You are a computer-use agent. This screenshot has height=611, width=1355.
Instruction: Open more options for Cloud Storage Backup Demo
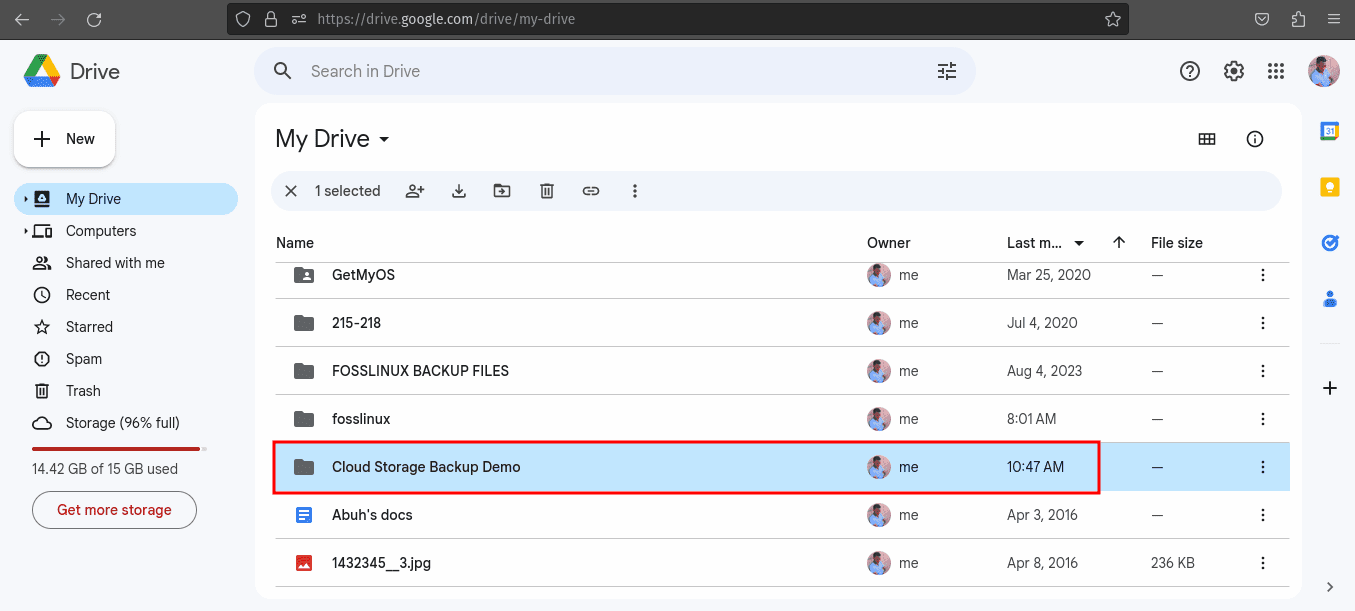pyautogui.click(x=1263, y=467)
